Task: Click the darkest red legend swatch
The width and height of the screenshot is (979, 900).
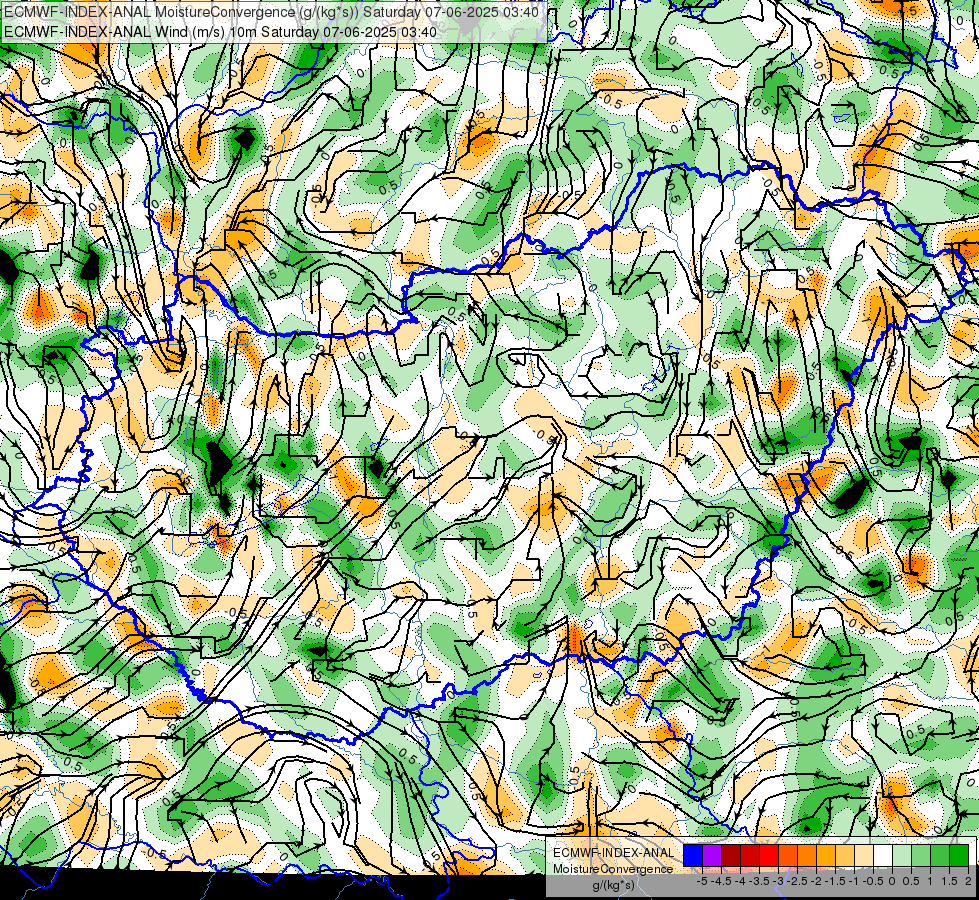Action: point(731,855)
